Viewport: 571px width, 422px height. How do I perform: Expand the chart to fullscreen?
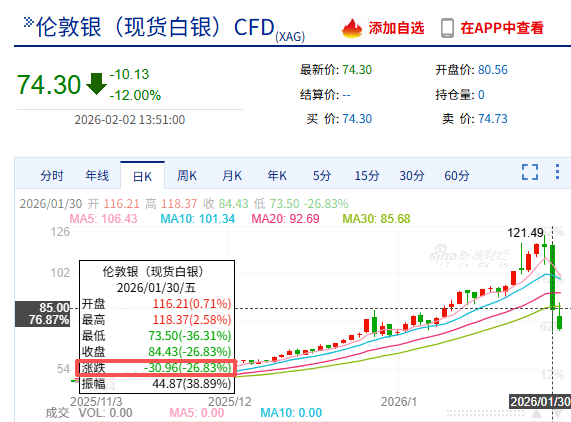pyautogui.click(x=530, y=172)
